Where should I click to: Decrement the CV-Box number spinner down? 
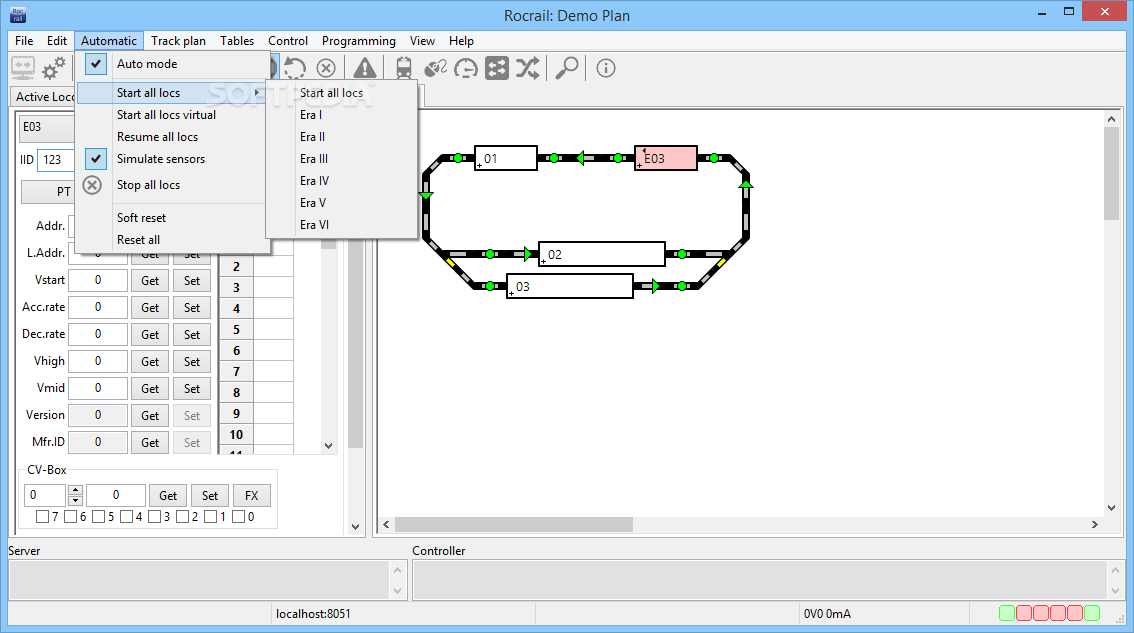[x=75, y=501]
